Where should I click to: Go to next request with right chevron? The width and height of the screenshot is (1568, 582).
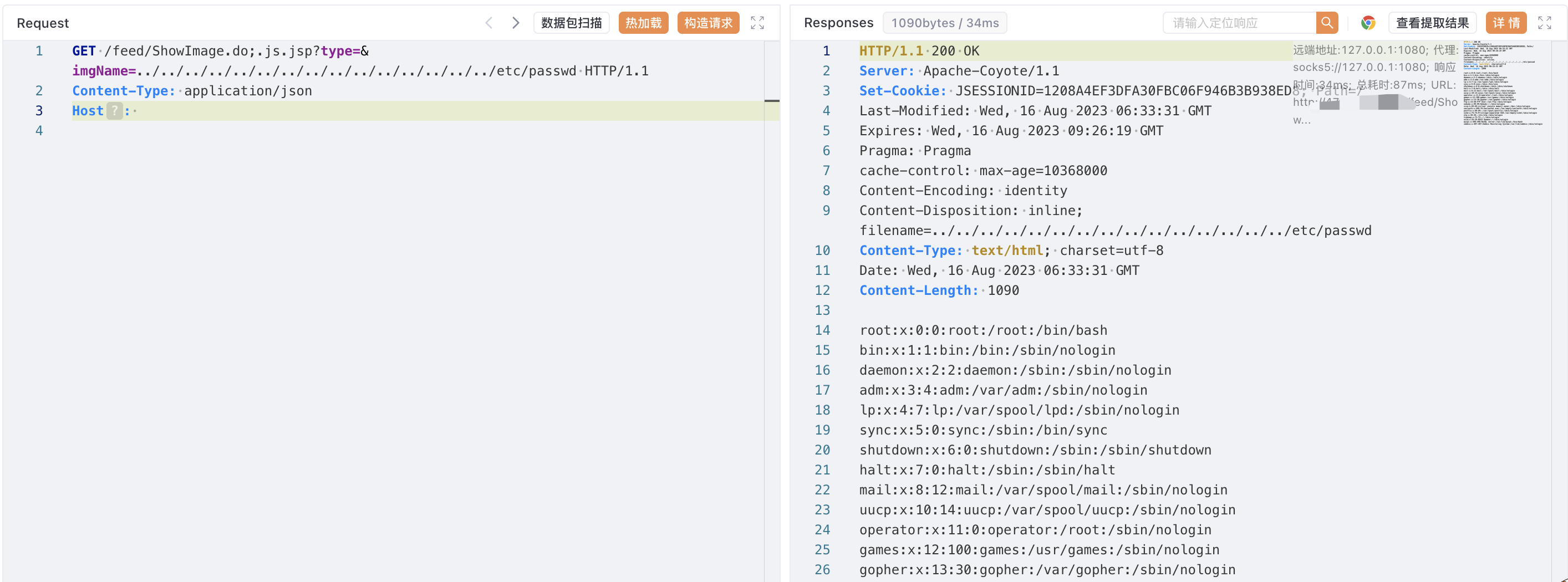(x=516, y=23)
